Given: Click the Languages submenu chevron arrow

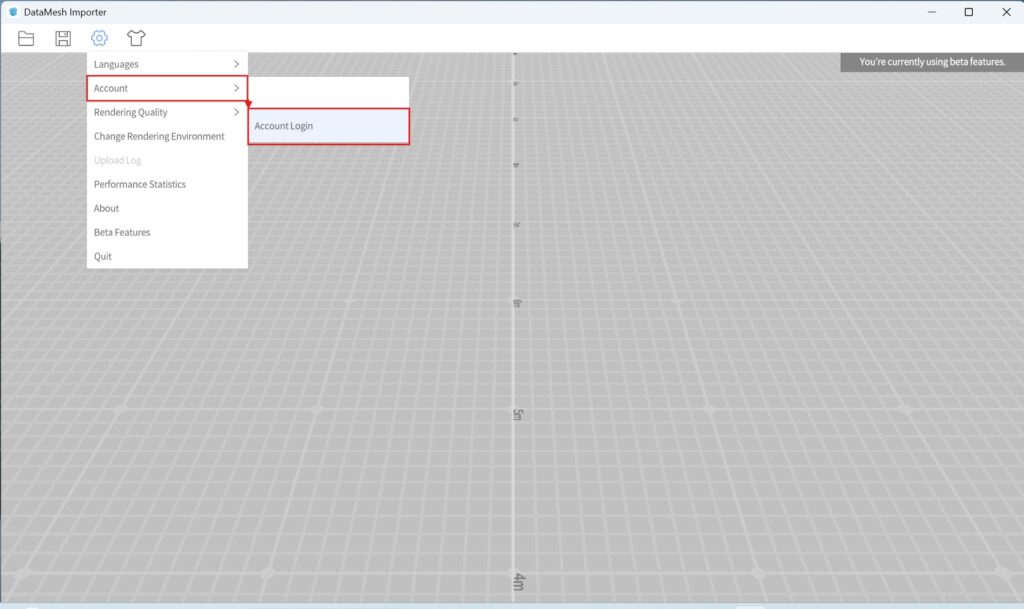Looking at the screenshot, I should pyautogui.click(x=237, y=63).
